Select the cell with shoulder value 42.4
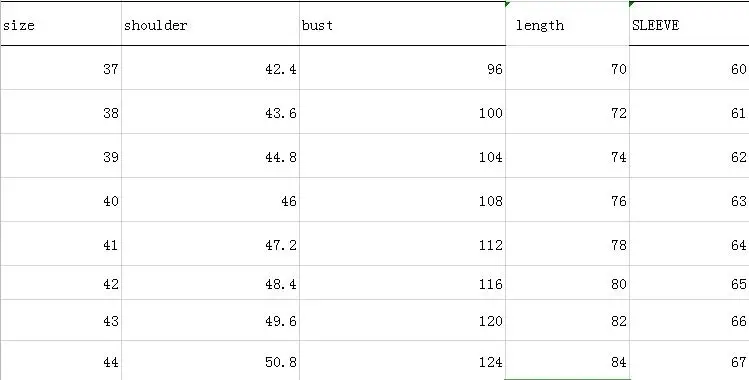Image resolution: width=749 pixels, height=380 pixels. click(x=210, y=68)
